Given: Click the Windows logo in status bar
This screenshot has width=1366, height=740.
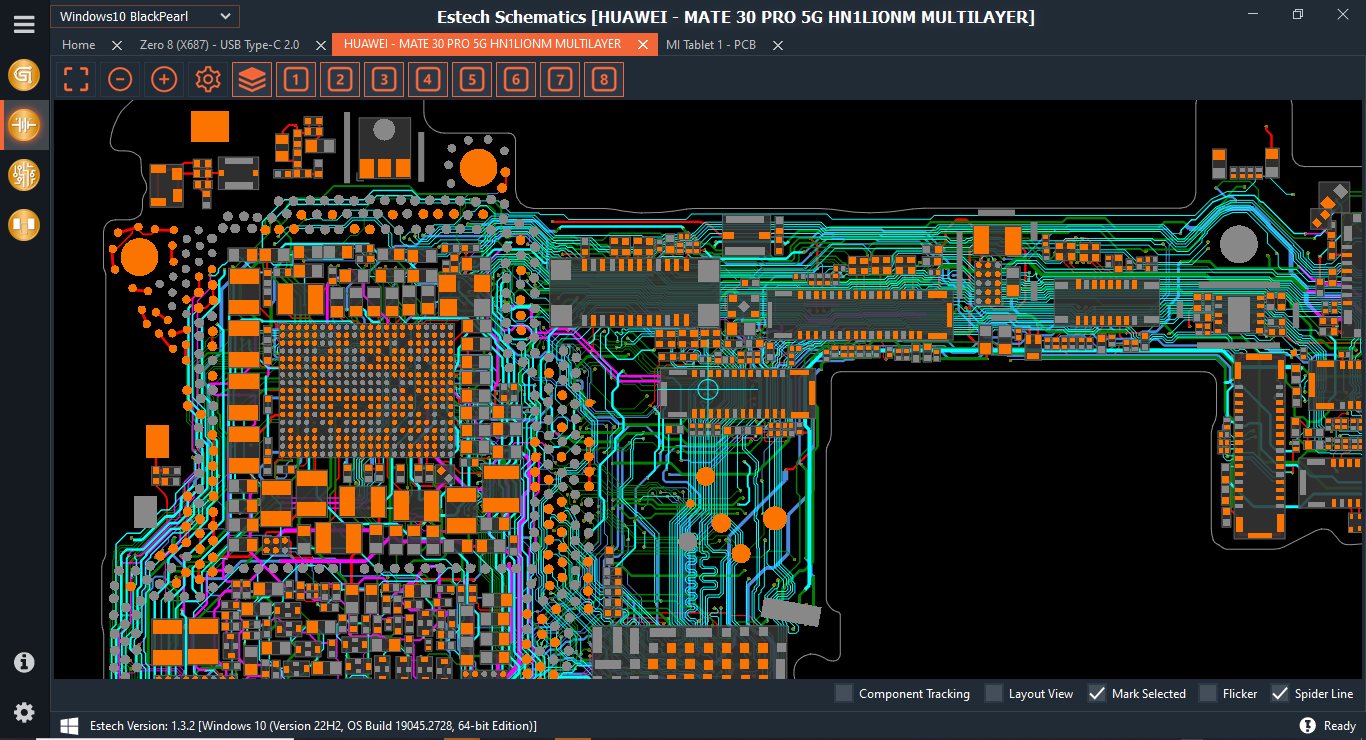Looking at the screenshot, I should click(70, 725).
